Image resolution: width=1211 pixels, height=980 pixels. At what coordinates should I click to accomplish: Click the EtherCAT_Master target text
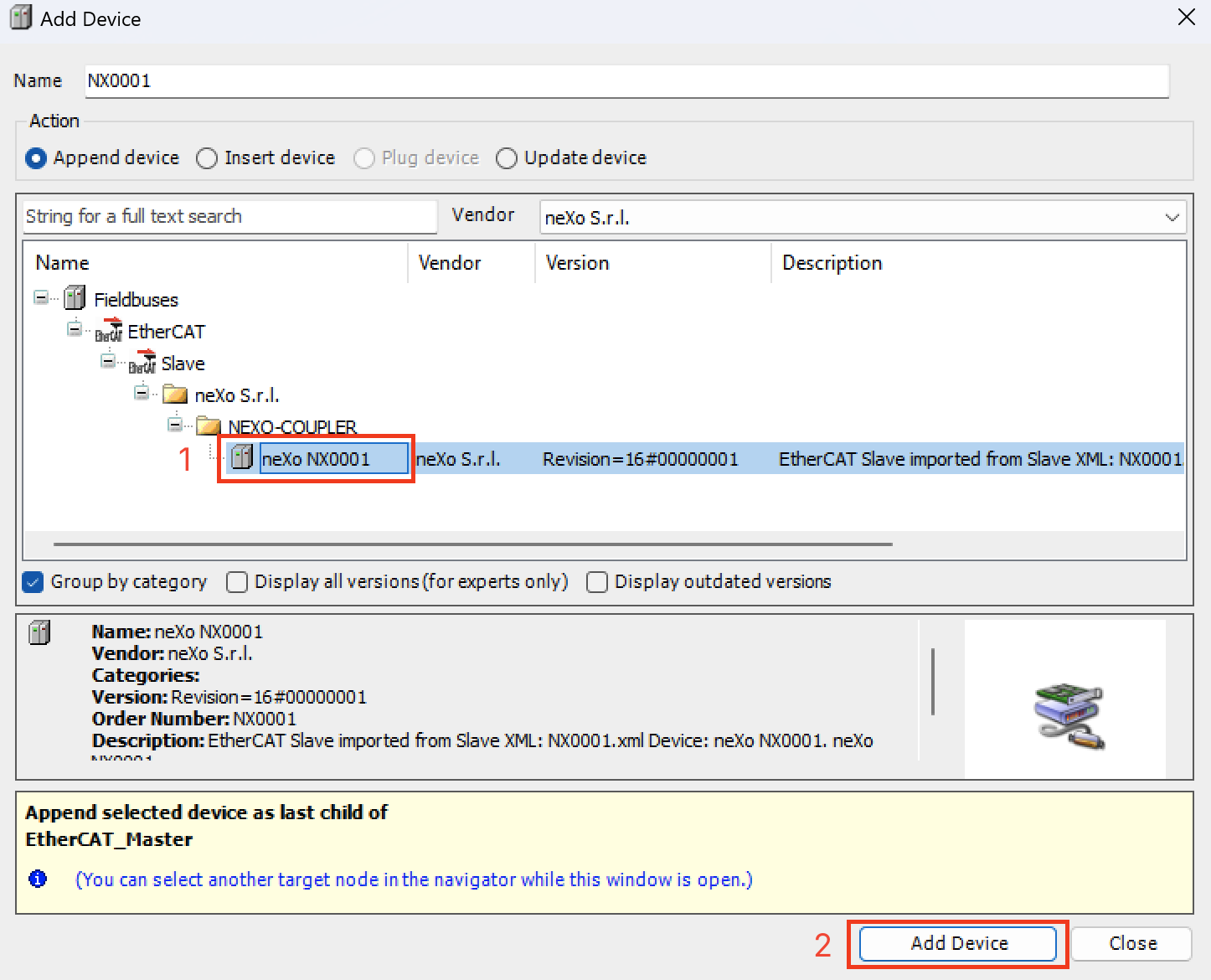coord(109,839)
